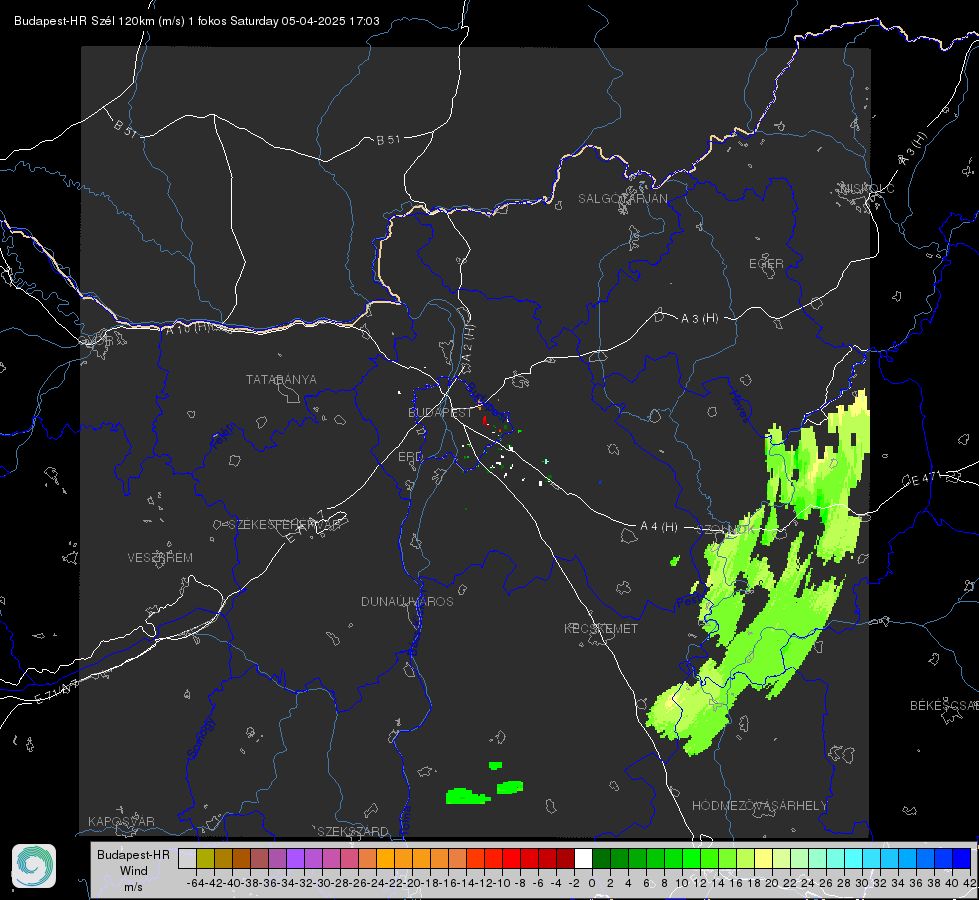This screenshot has width=979, height=900.
Task: Click the A 2 (H) road label near Budapest
Action: [x=468, y=344]
